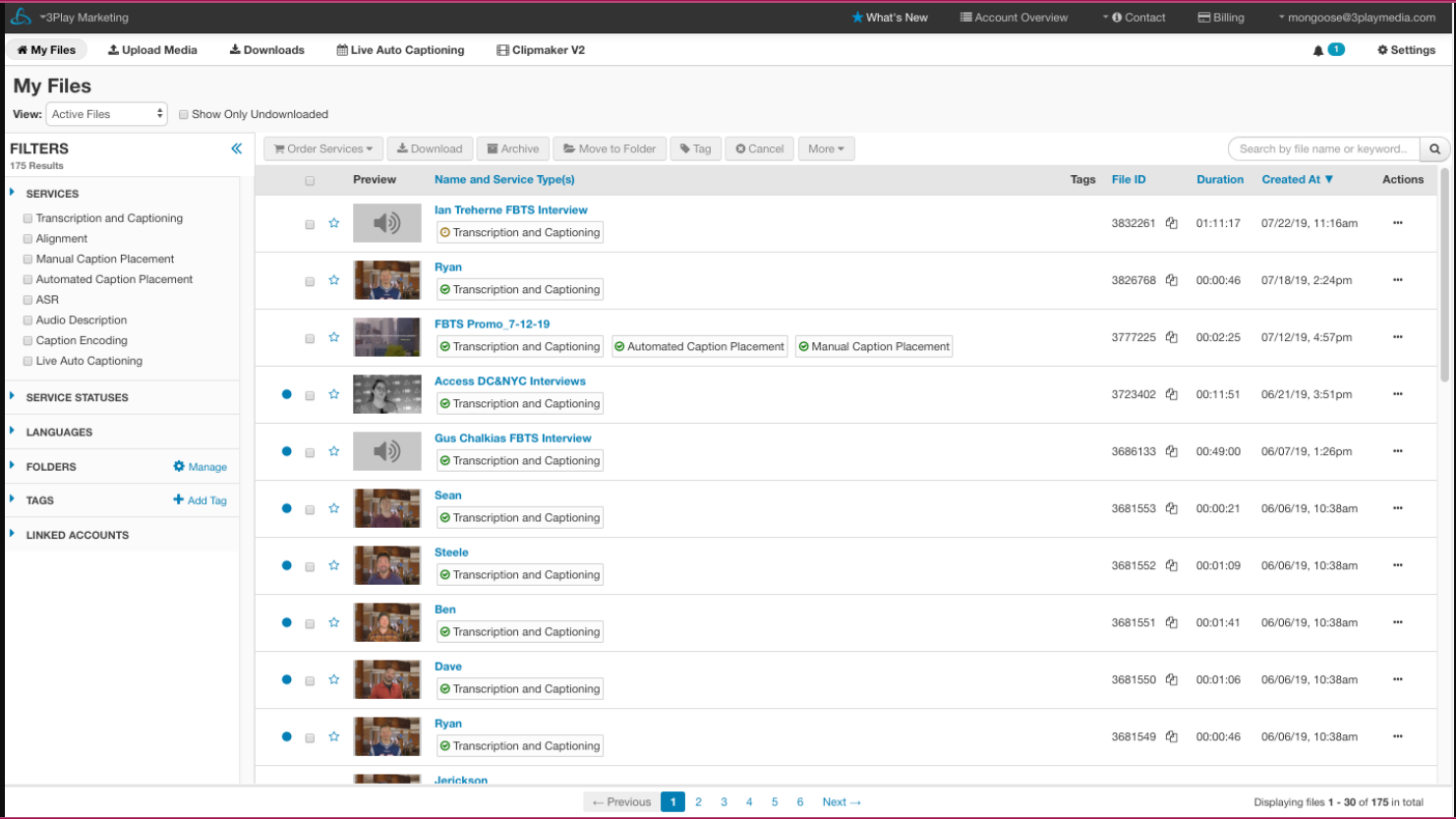This screenshot has height=819, width=1456.
Task: Enable Show Only Undownloaded checkbox
Action: click(x=184, y=115)
